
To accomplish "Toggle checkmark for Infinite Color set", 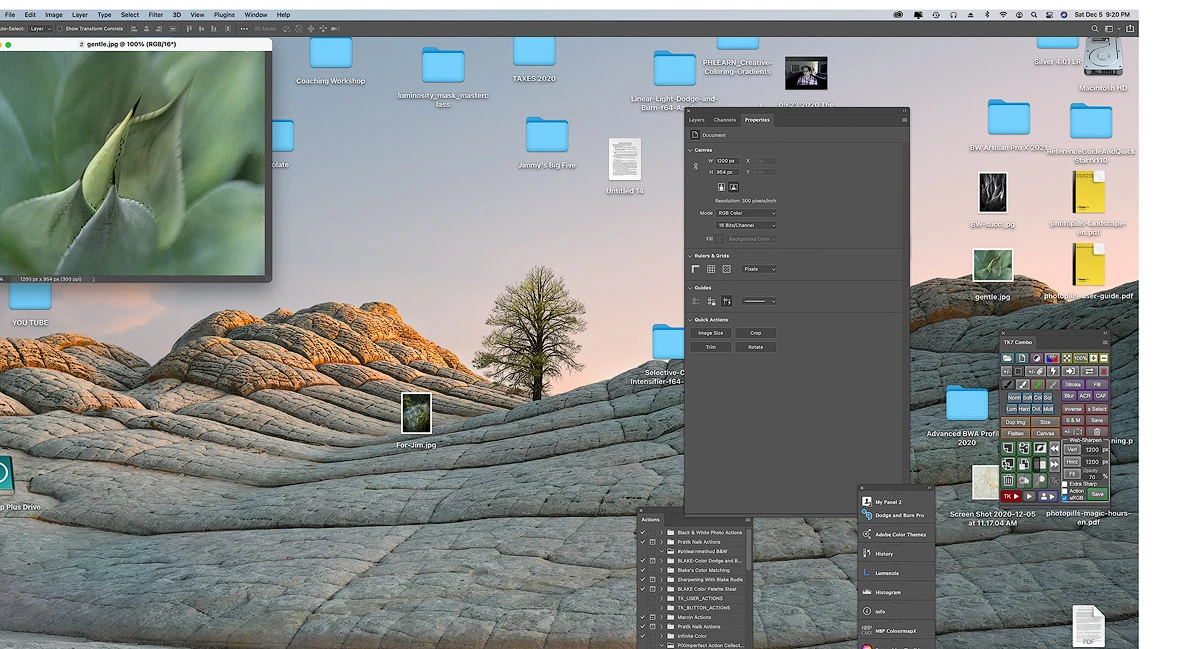I will [643, 636].
